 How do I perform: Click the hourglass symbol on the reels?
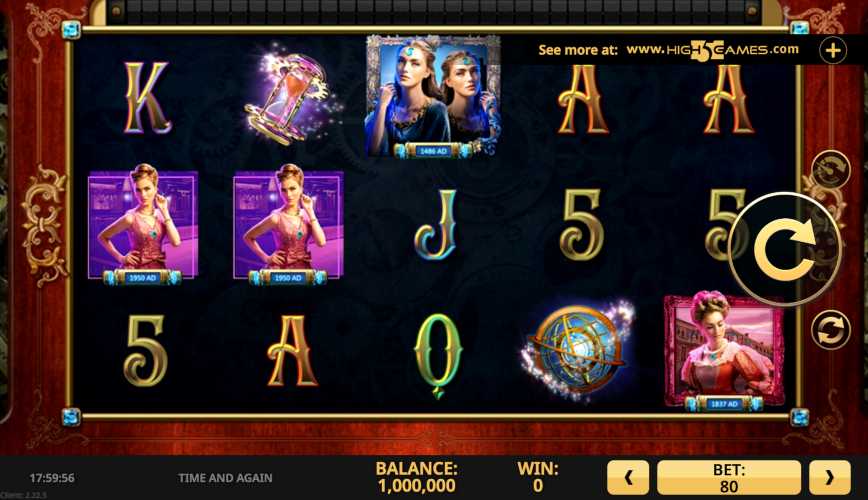[x=288, y=98]
